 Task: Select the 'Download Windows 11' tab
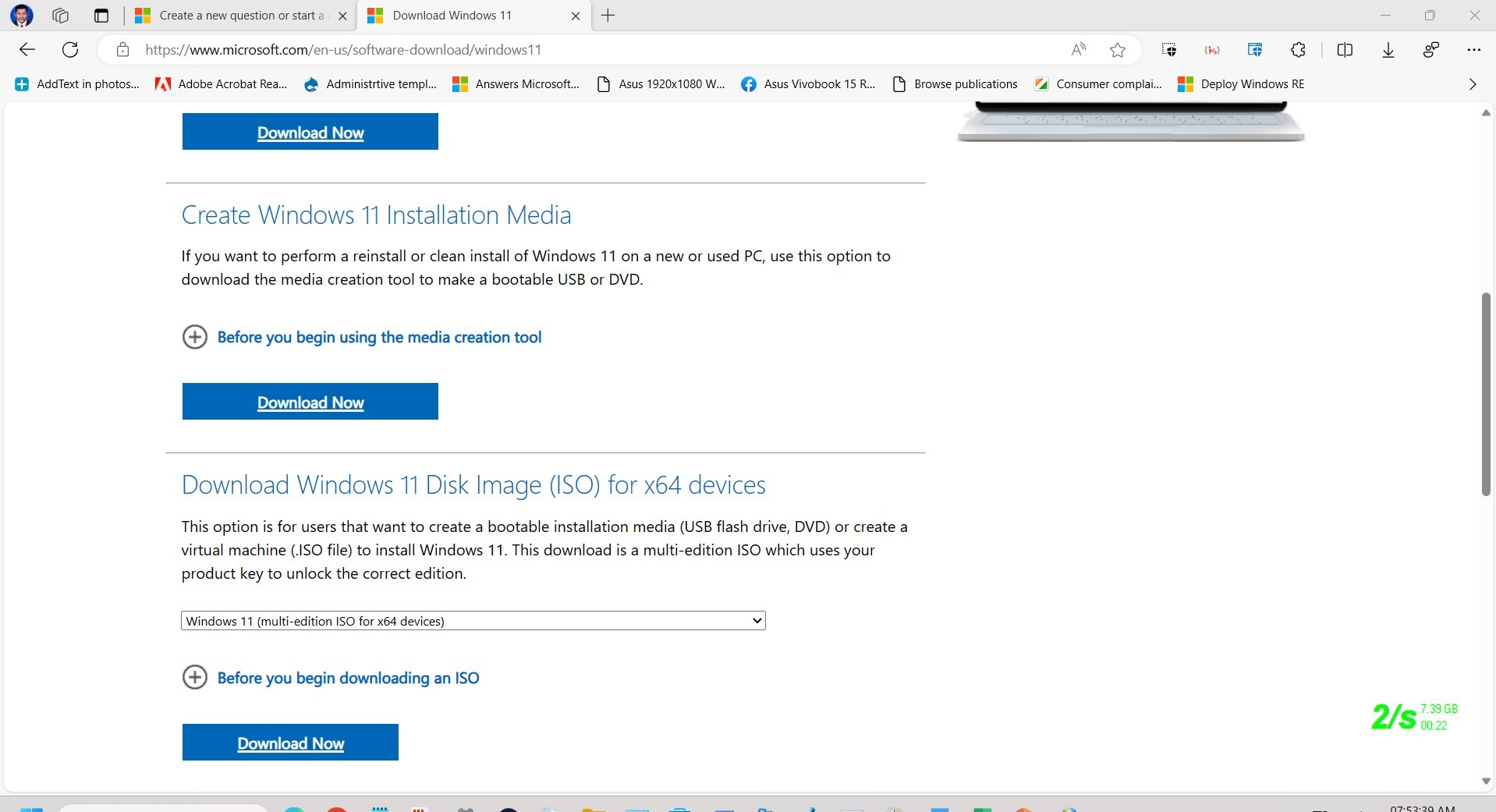click(x=474, y=16)
